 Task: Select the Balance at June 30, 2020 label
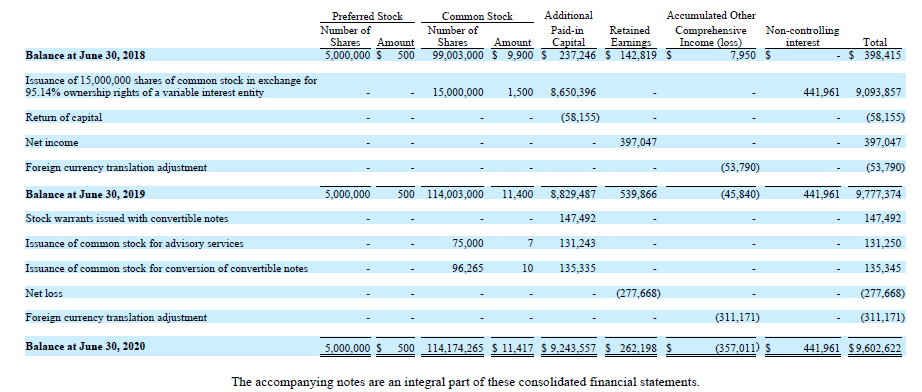tap(85, 346)
